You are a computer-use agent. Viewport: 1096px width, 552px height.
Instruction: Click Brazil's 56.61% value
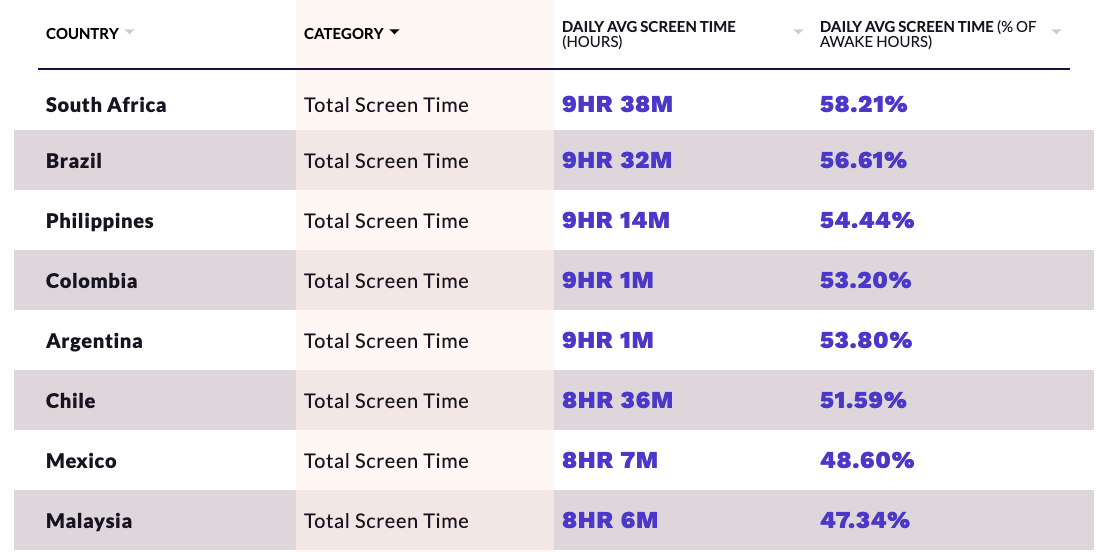[863, 161]
